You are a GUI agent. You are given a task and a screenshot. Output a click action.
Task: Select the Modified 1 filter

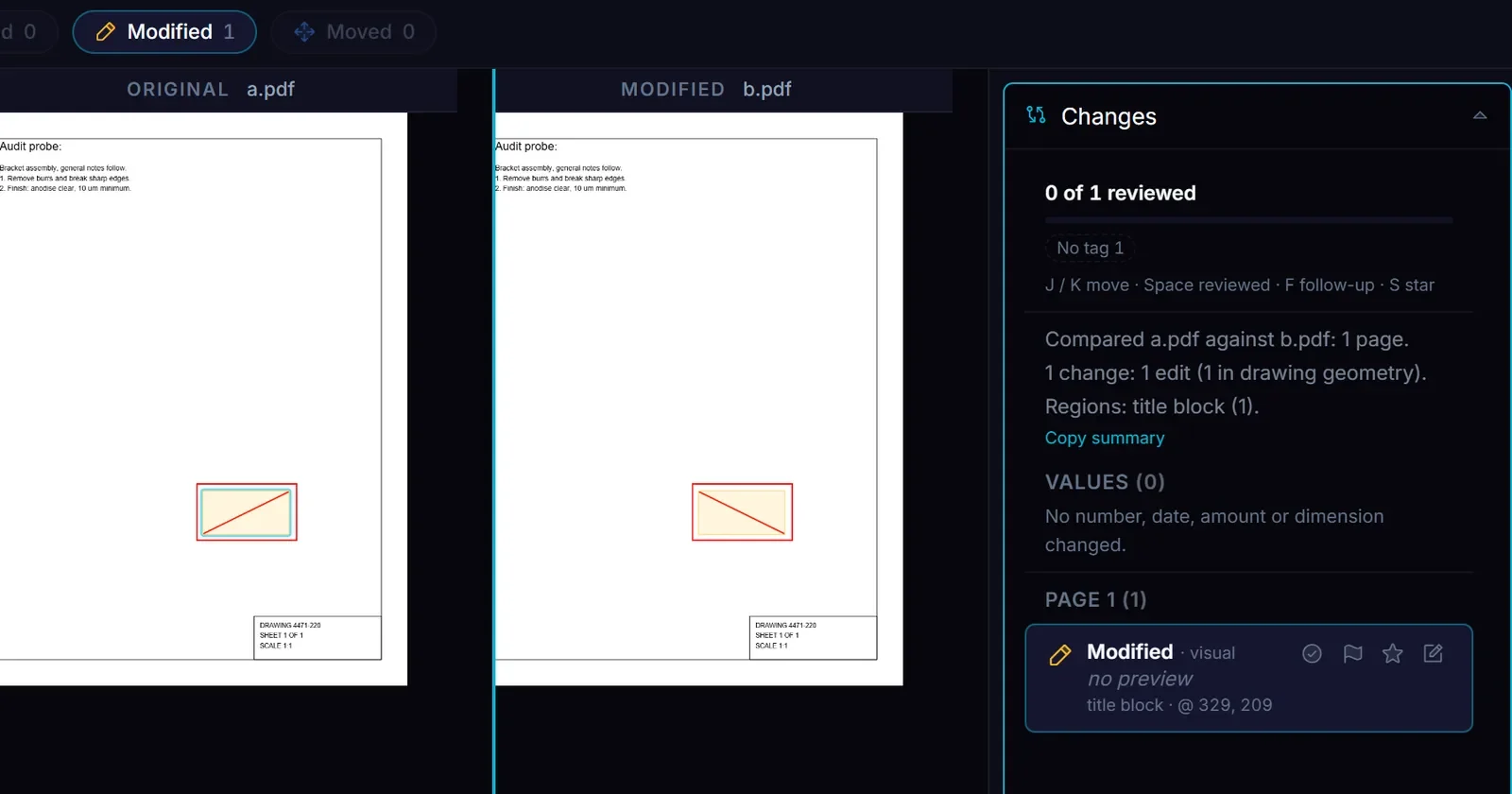click(x=164, y=32)
